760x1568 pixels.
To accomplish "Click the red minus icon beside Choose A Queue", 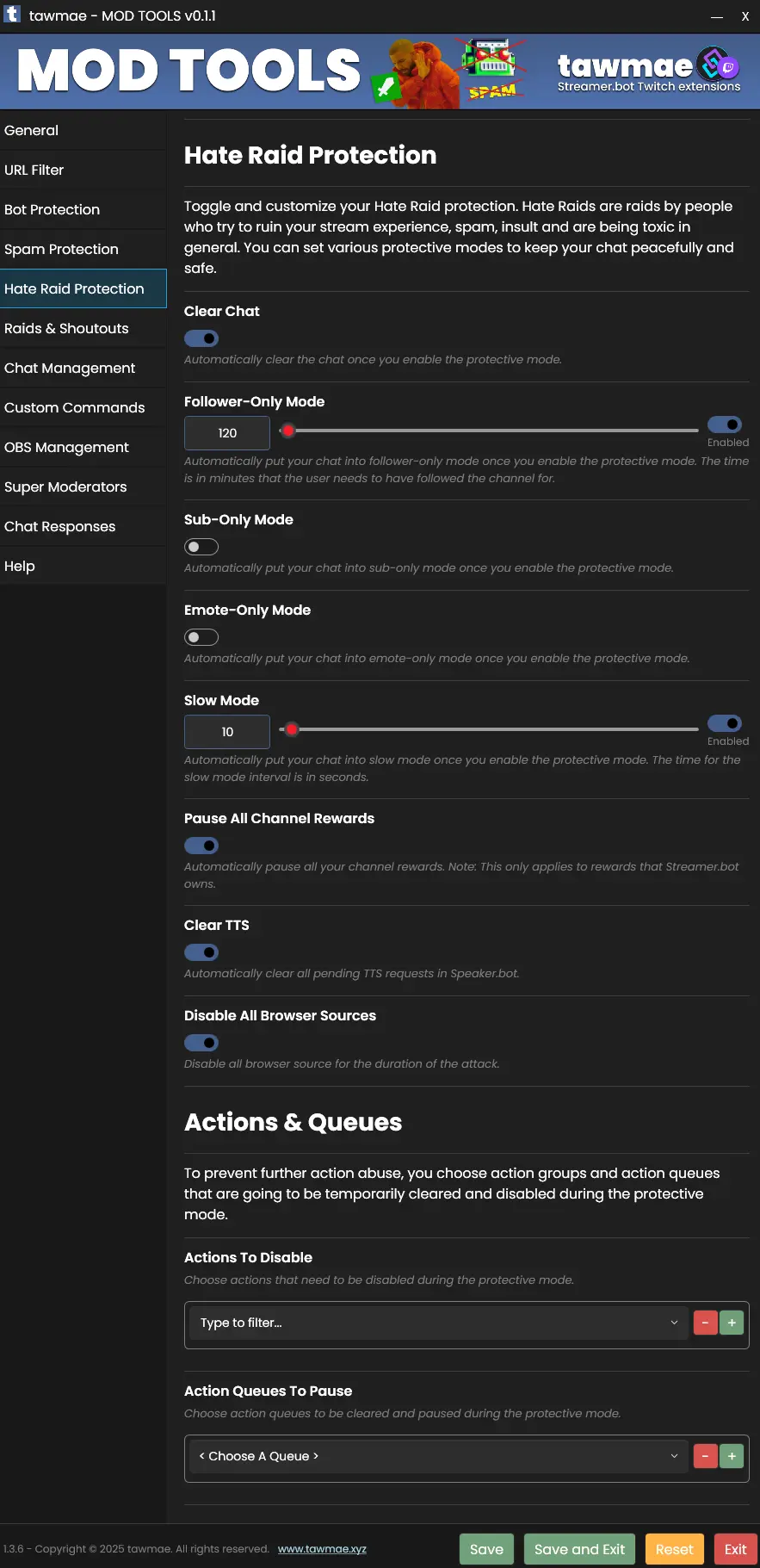I will (x=706, y=1456).
